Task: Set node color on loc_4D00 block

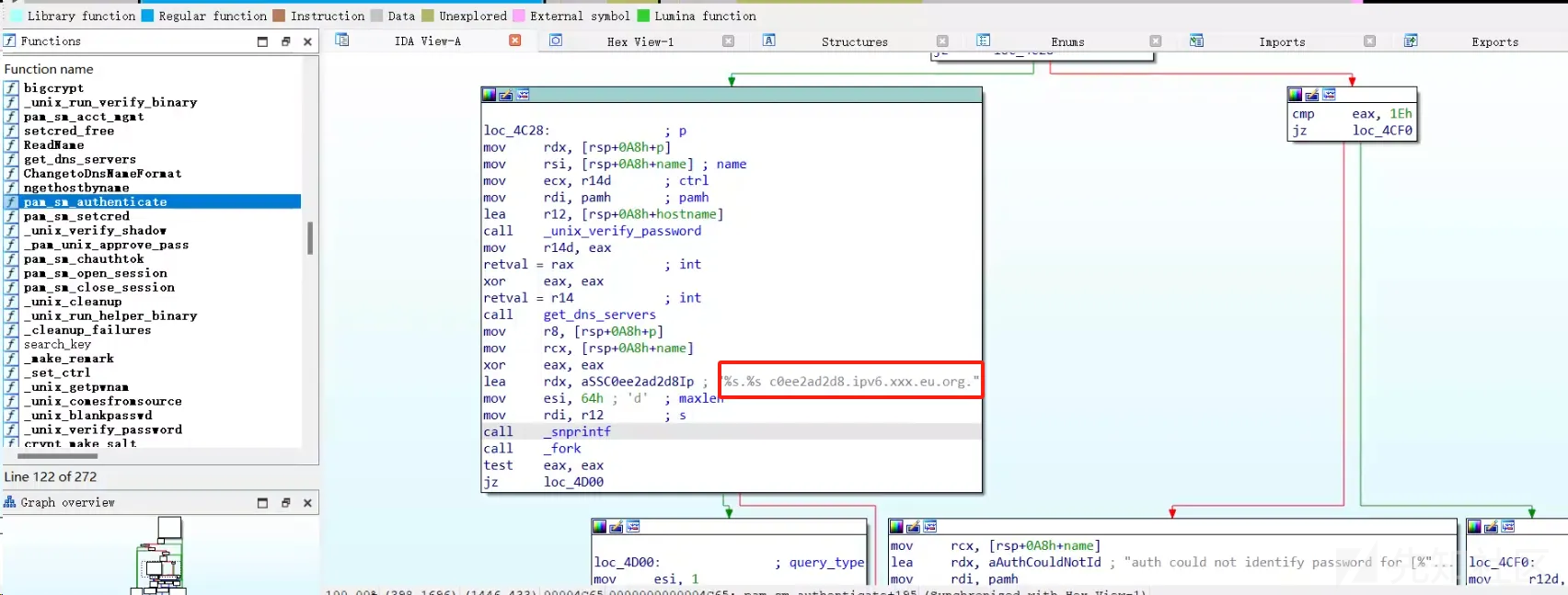Action: point(599,527)
